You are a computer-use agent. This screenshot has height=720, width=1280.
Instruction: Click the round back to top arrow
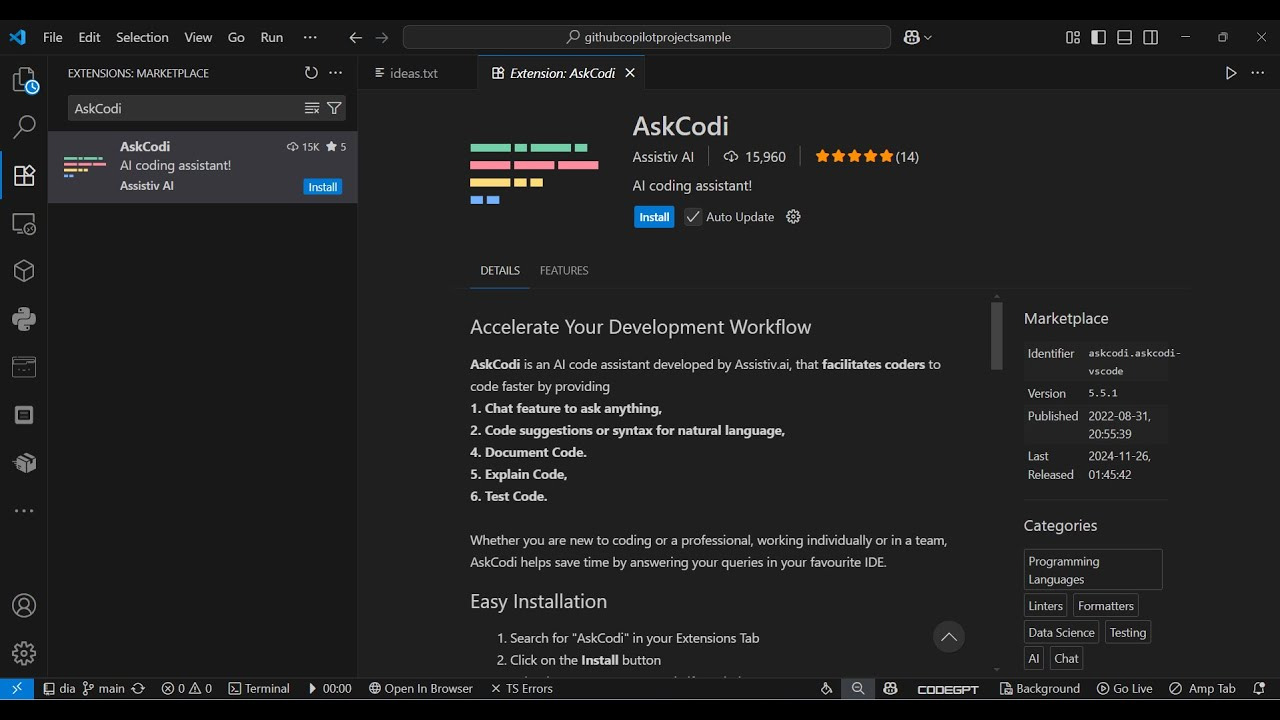click(x=949, y=637)
